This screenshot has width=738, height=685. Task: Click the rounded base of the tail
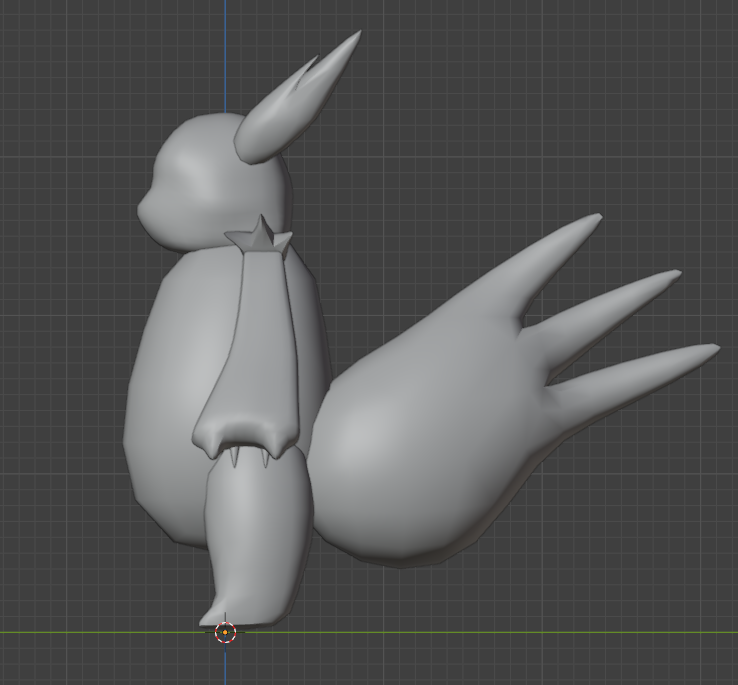click(400, 470)
